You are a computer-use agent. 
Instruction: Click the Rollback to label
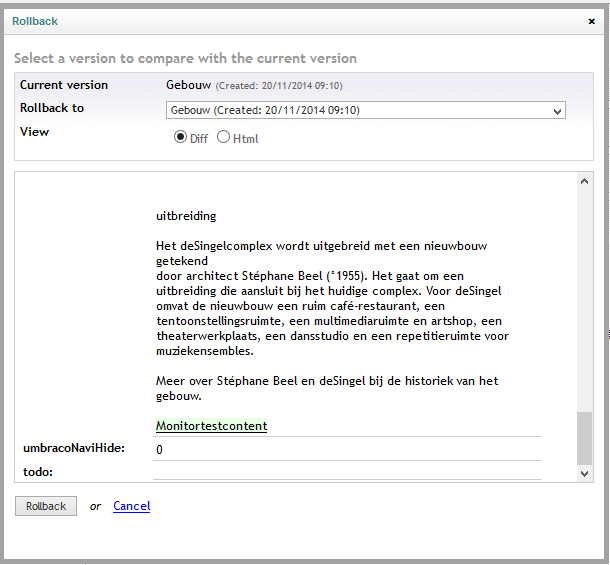point(52,108)
